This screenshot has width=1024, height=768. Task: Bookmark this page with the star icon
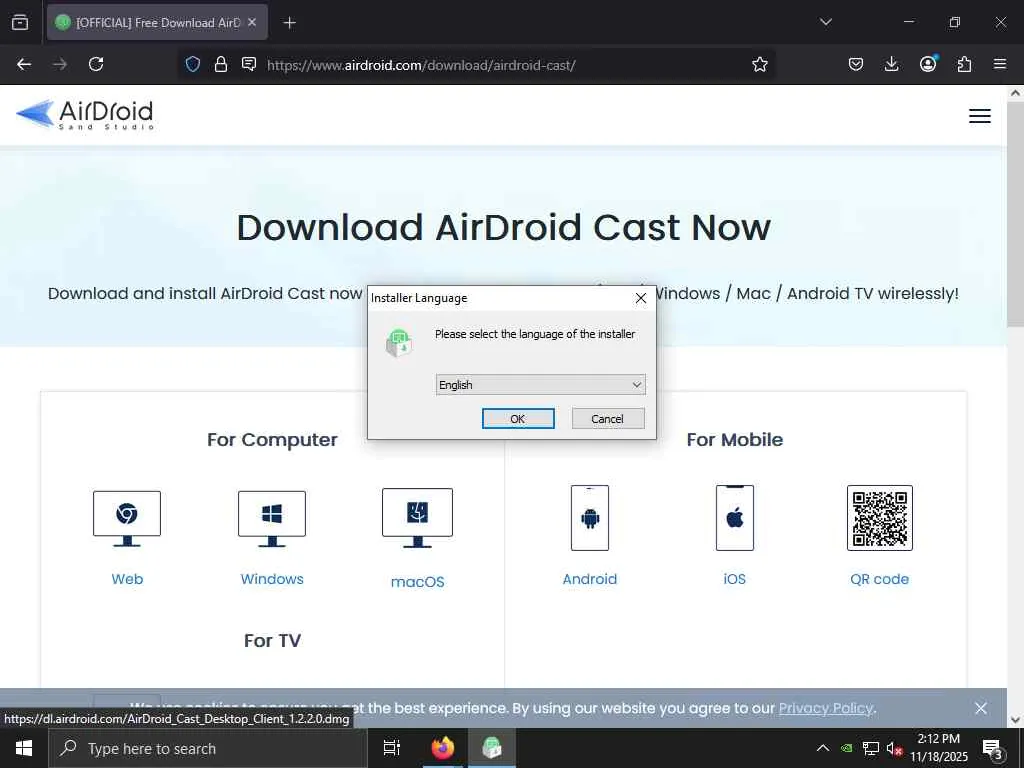coord(760,64)
